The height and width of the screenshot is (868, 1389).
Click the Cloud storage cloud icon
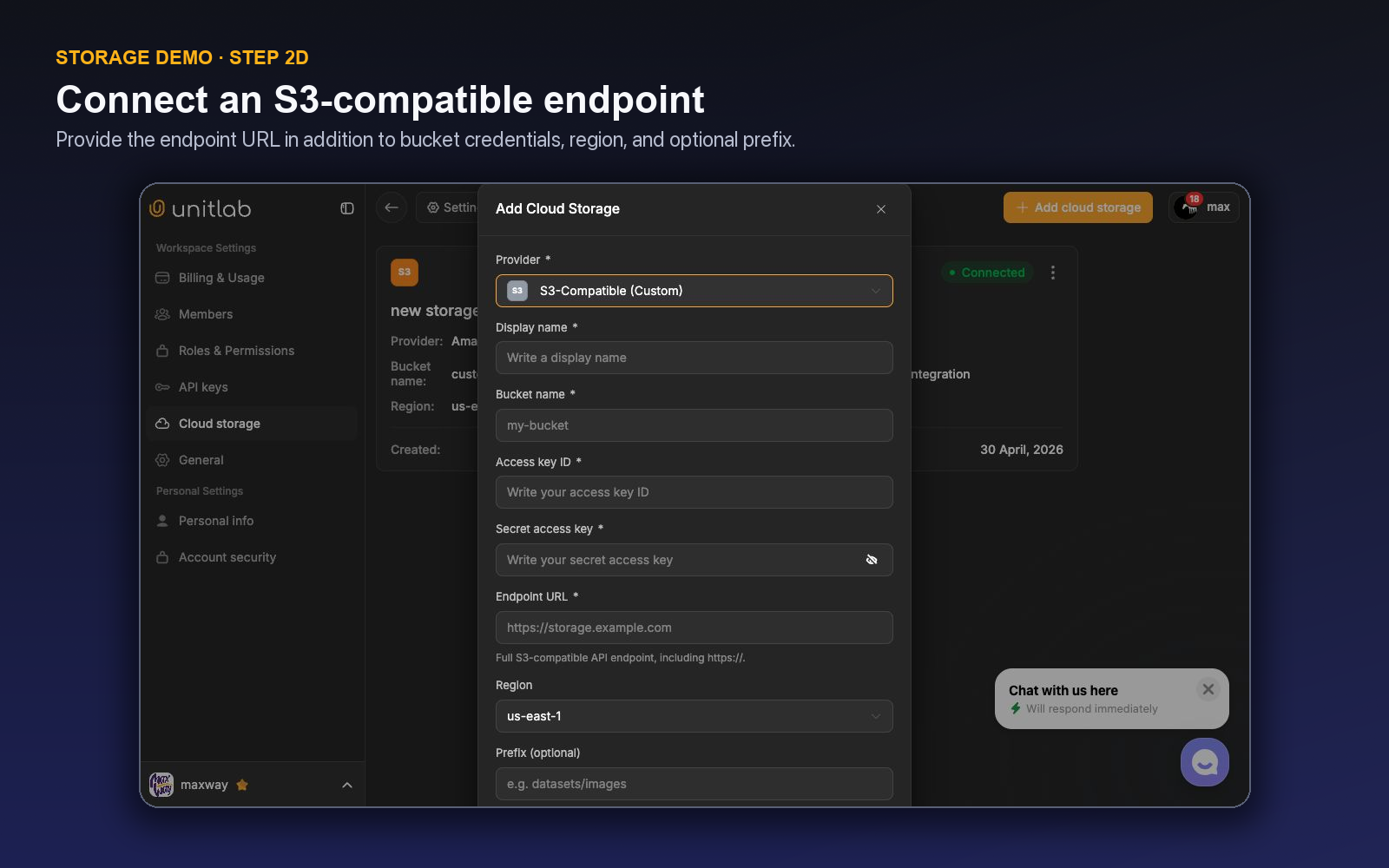pos(162,424)
